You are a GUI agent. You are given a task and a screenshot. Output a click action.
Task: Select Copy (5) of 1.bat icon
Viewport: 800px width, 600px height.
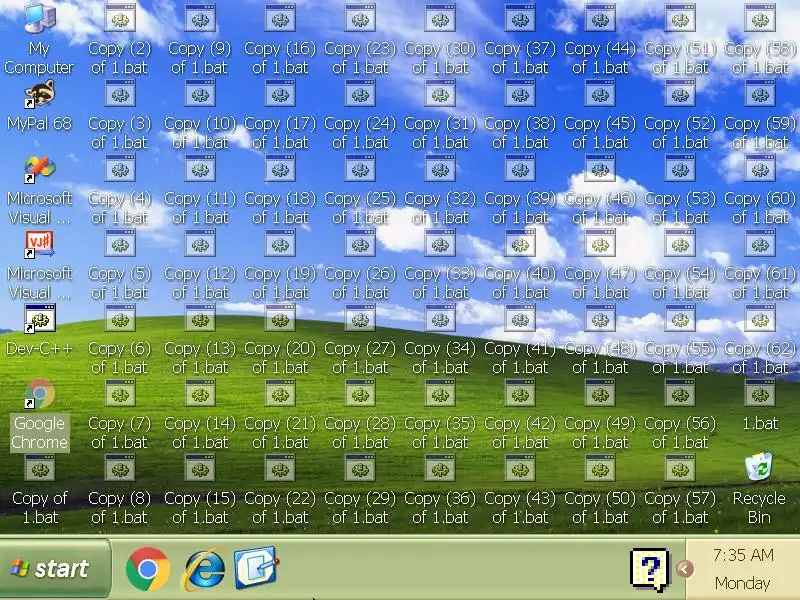[120, 243]
